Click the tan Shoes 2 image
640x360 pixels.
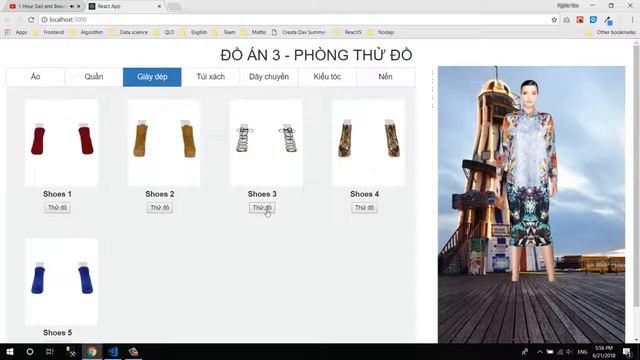coord(164,143)
